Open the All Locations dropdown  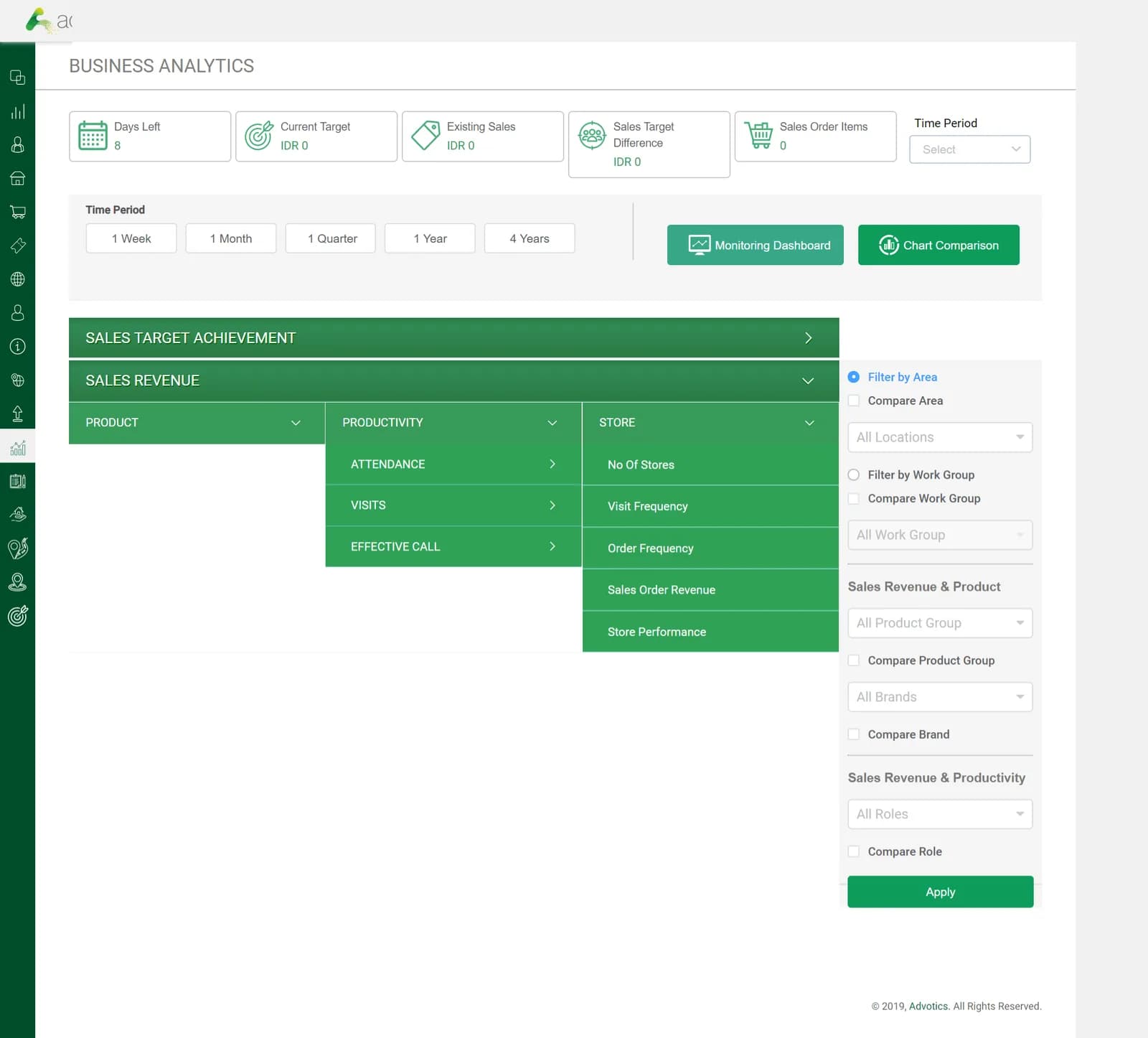point(940,437)
